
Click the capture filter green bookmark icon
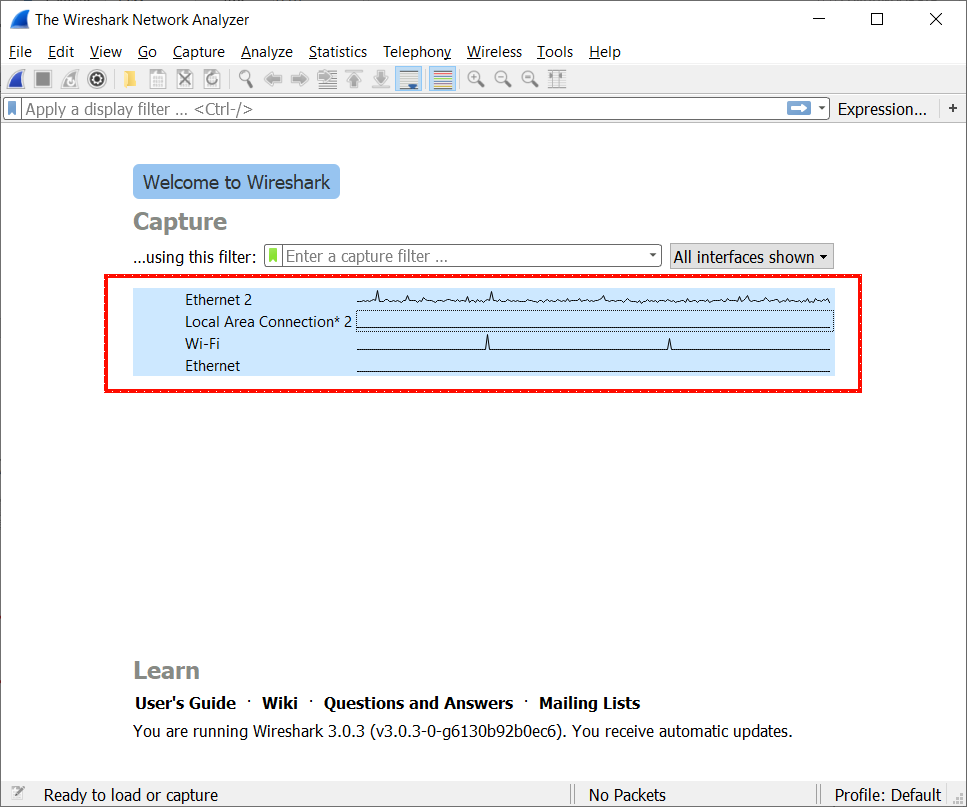(273, 255)
